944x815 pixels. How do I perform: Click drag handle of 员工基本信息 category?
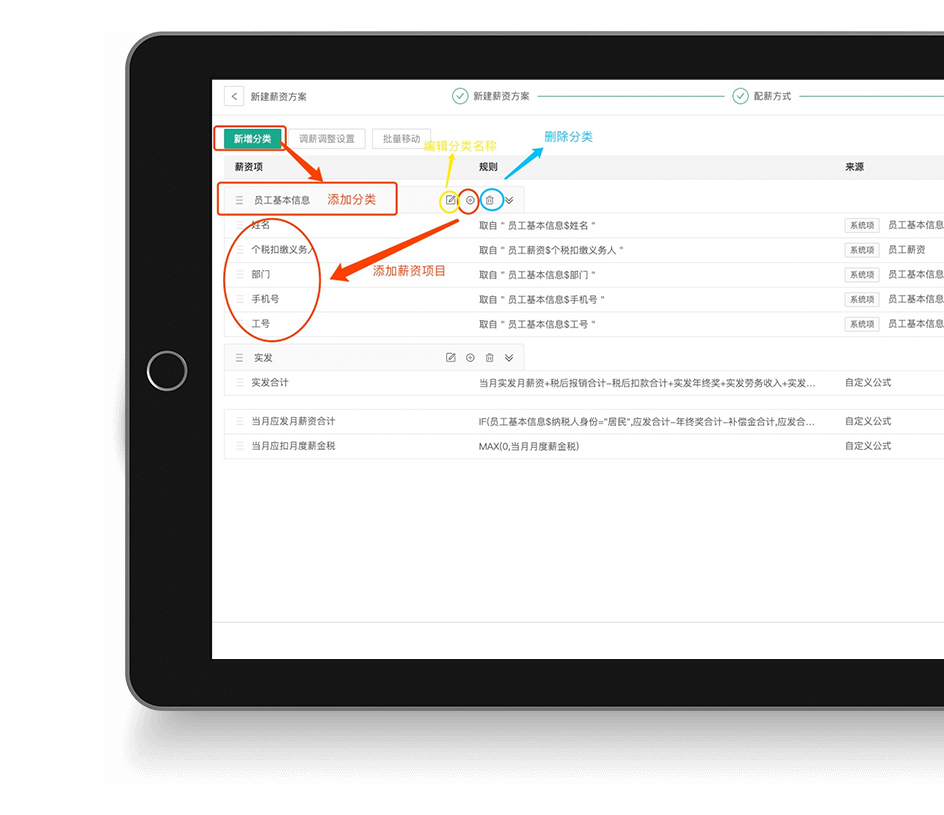coord(239,200)
